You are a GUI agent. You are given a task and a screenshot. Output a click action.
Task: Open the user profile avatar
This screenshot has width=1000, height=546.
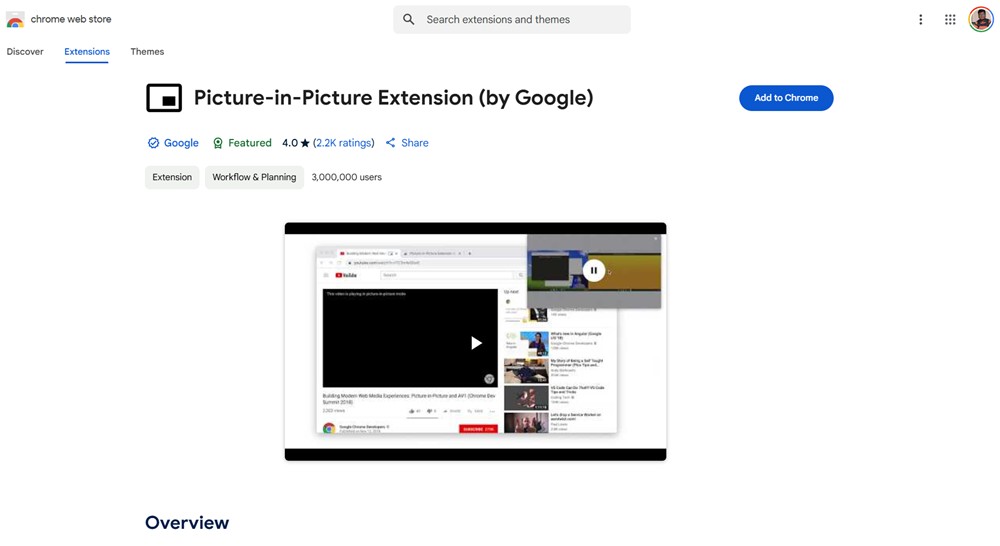[x=981, y=20]
